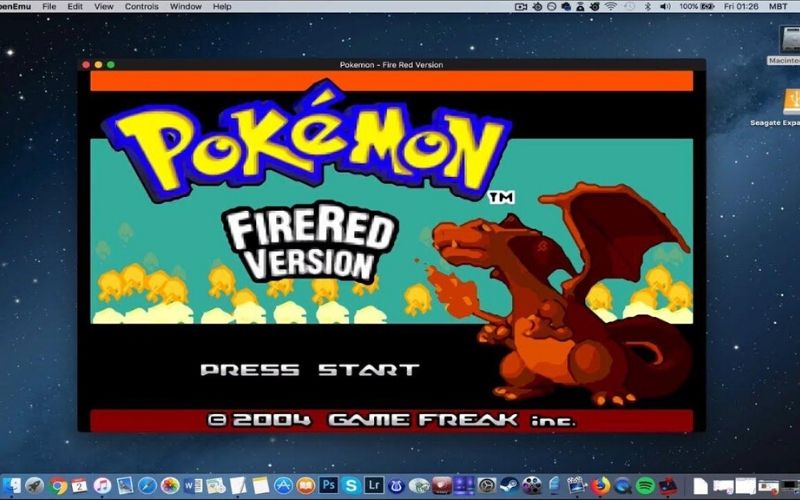Open iTunes from the dock

pyautogui.click(x=102, y=485)
